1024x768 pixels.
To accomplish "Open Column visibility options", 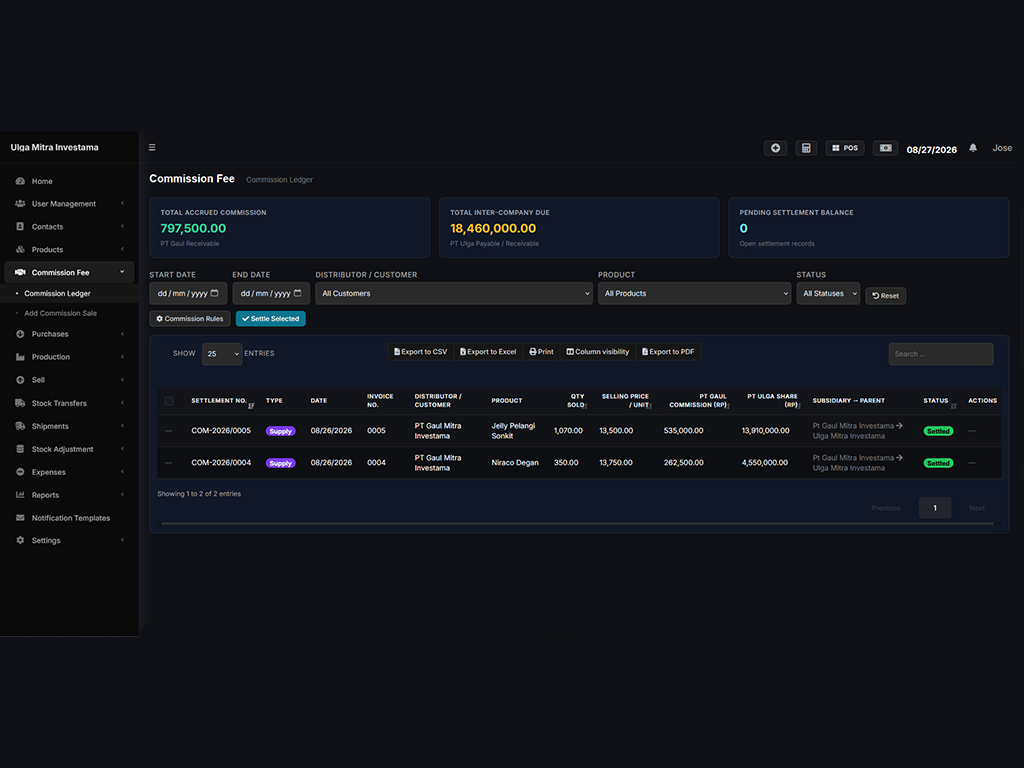I will [598, 351].
